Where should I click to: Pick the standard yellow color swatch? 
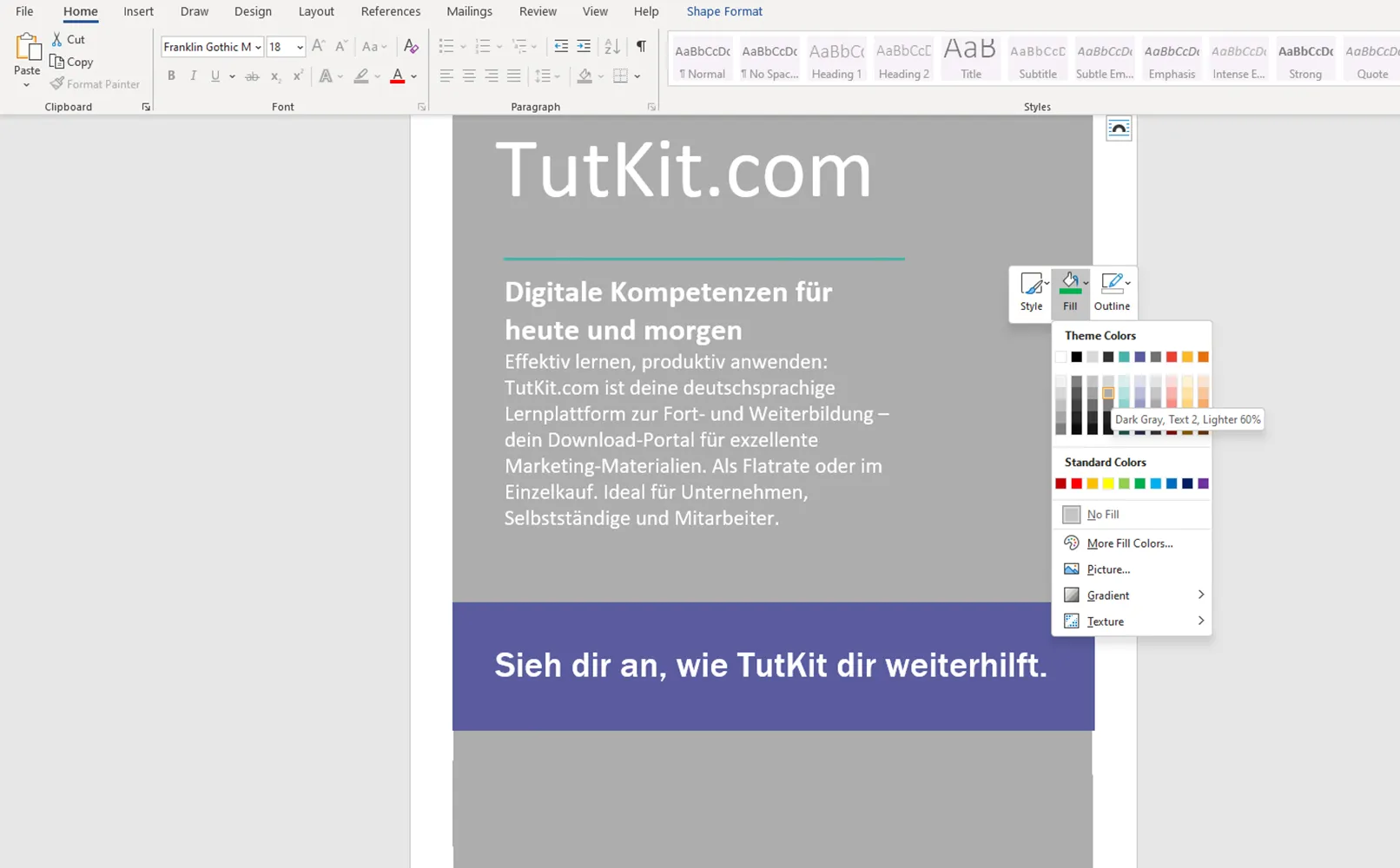1108,483
